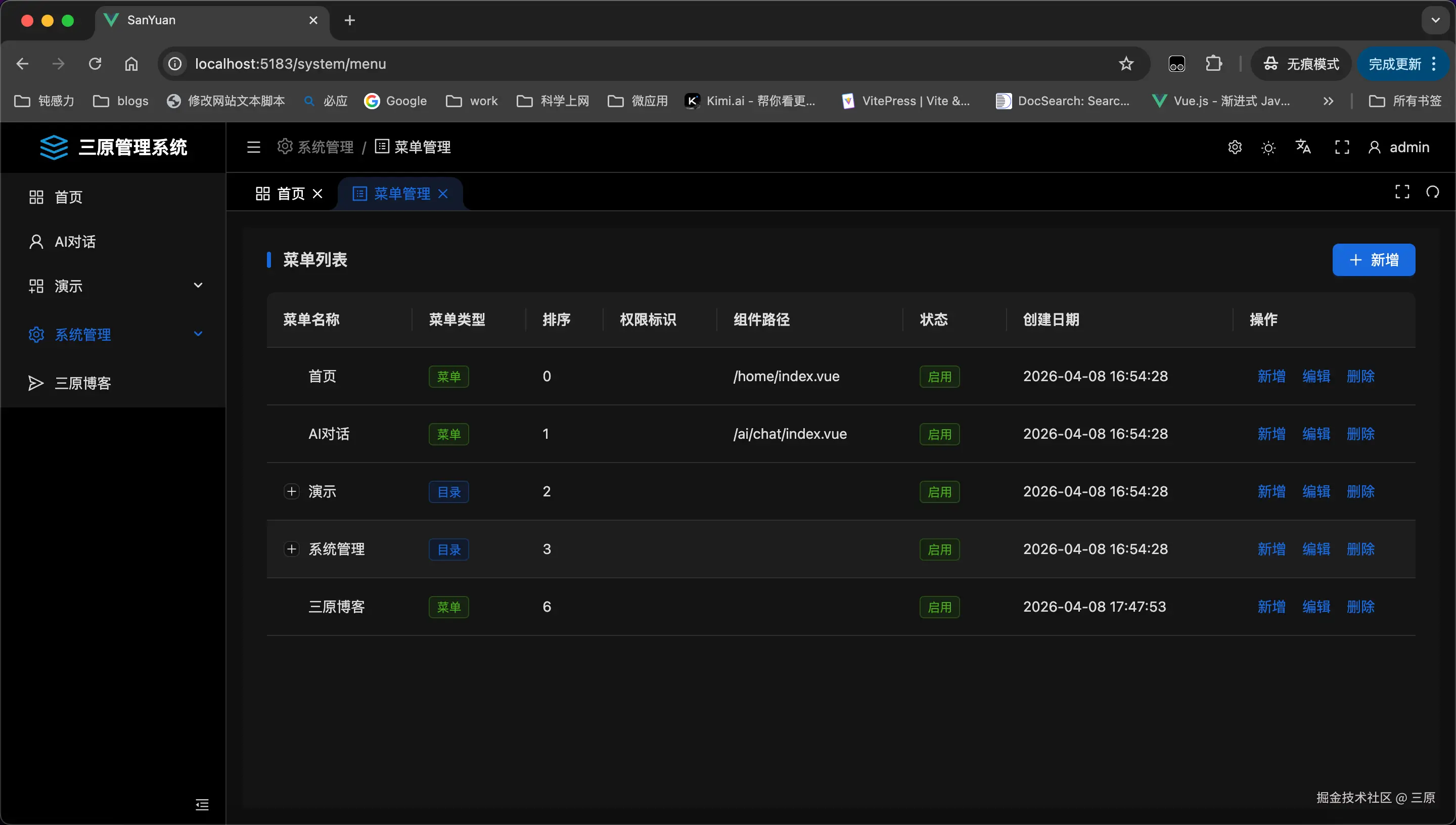This screenshot has width=1456, height=825.
Task: Expand the 演示 table row
Action: point(292,491)
